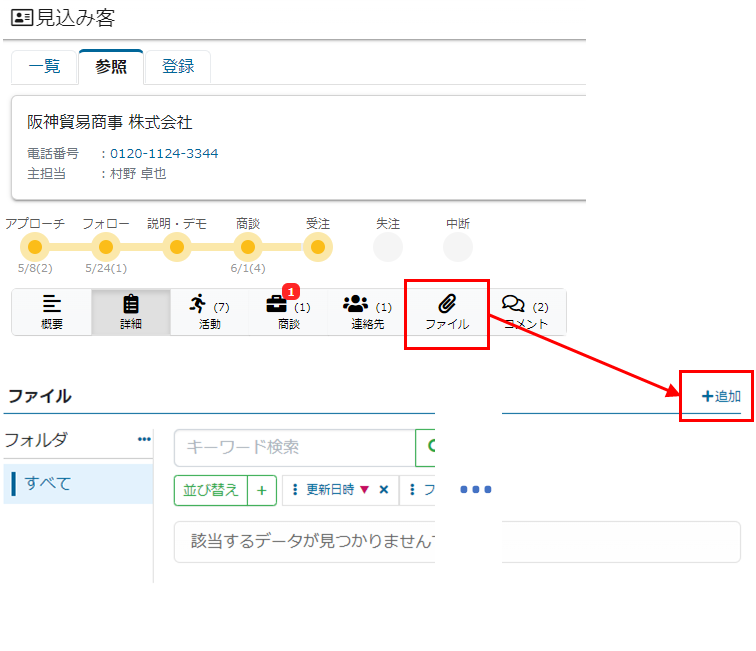Click the plus icon beside 並び替え

pyautogui.click(x=262, y=490)
